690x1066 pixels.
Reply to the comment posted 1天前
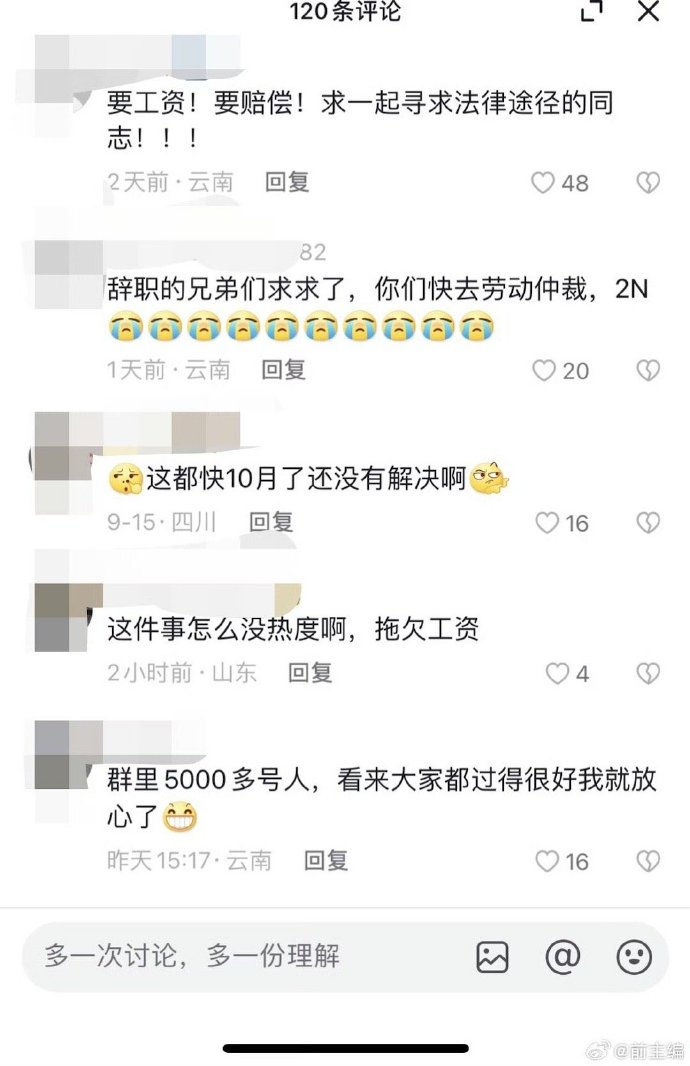pyautogui.click(x=283, y=369)
